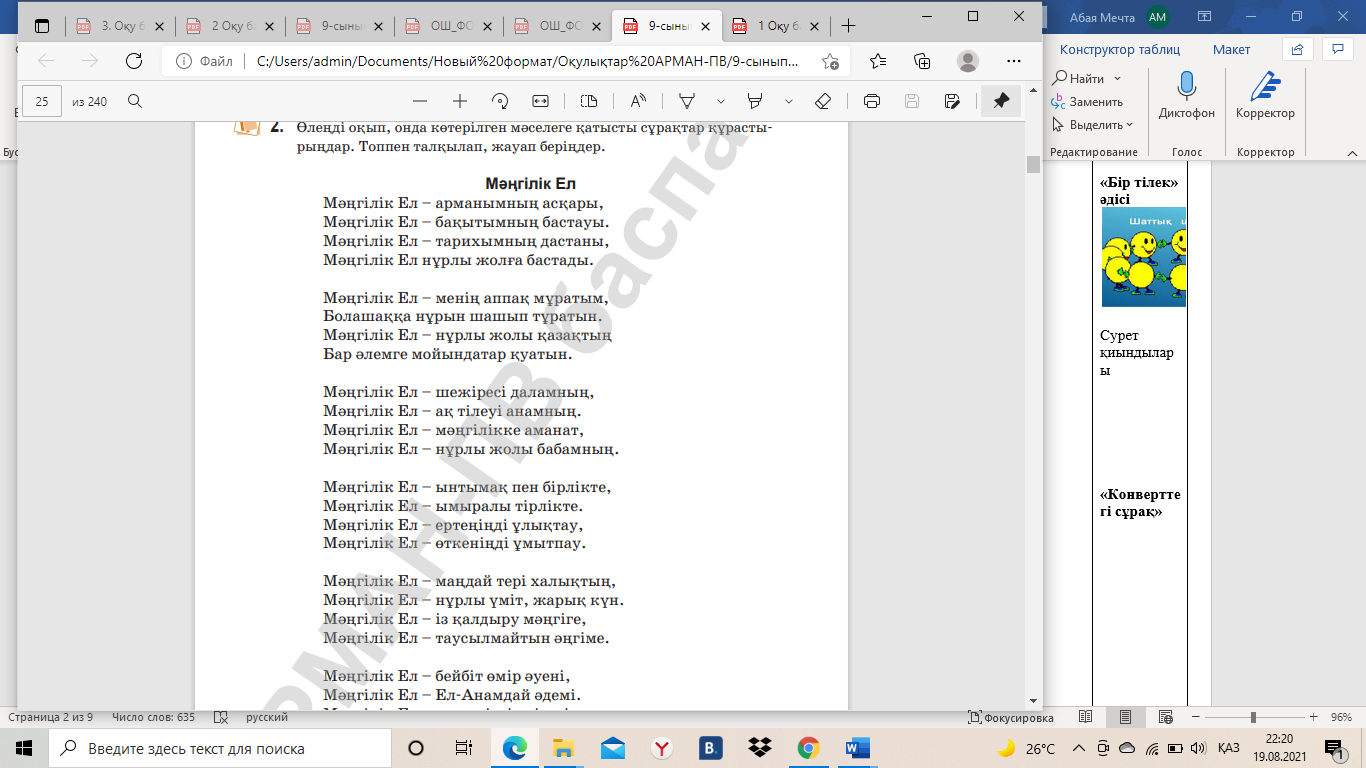Unpin the PDF toolbar
Viewport: 1366px width, 768px height.
point(1001,101)
